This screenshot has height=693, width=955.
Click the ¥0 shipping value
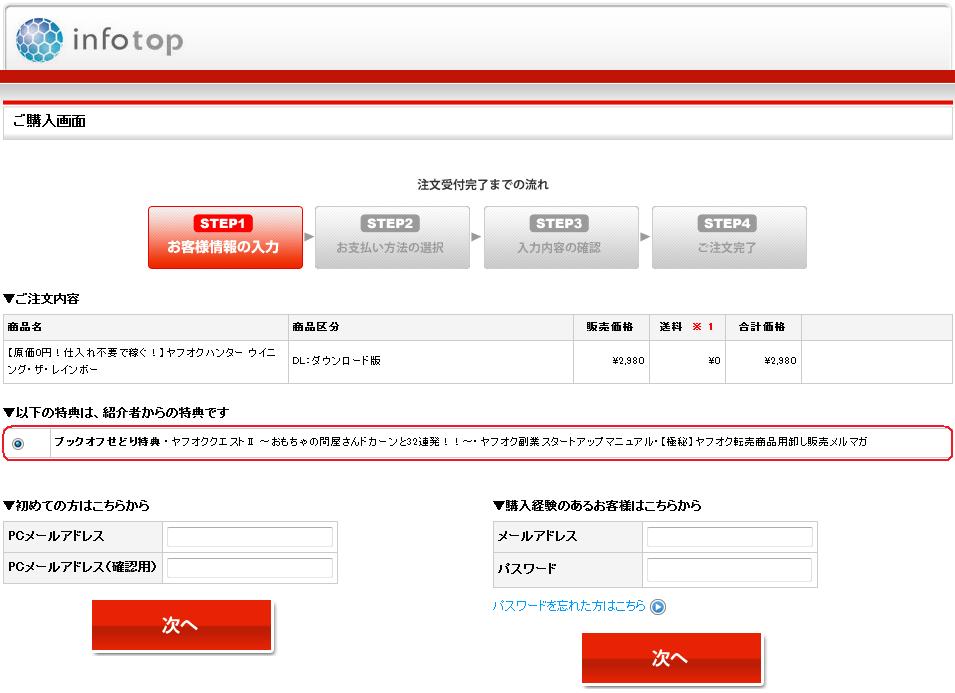click(714, 361)
